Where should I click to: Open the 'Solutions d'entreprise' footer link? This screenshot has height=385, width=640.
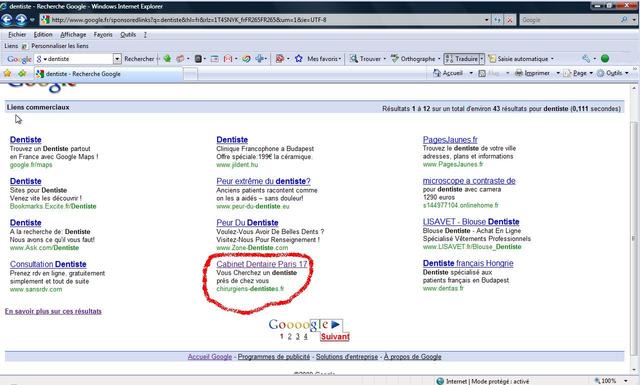pos(347,357)
